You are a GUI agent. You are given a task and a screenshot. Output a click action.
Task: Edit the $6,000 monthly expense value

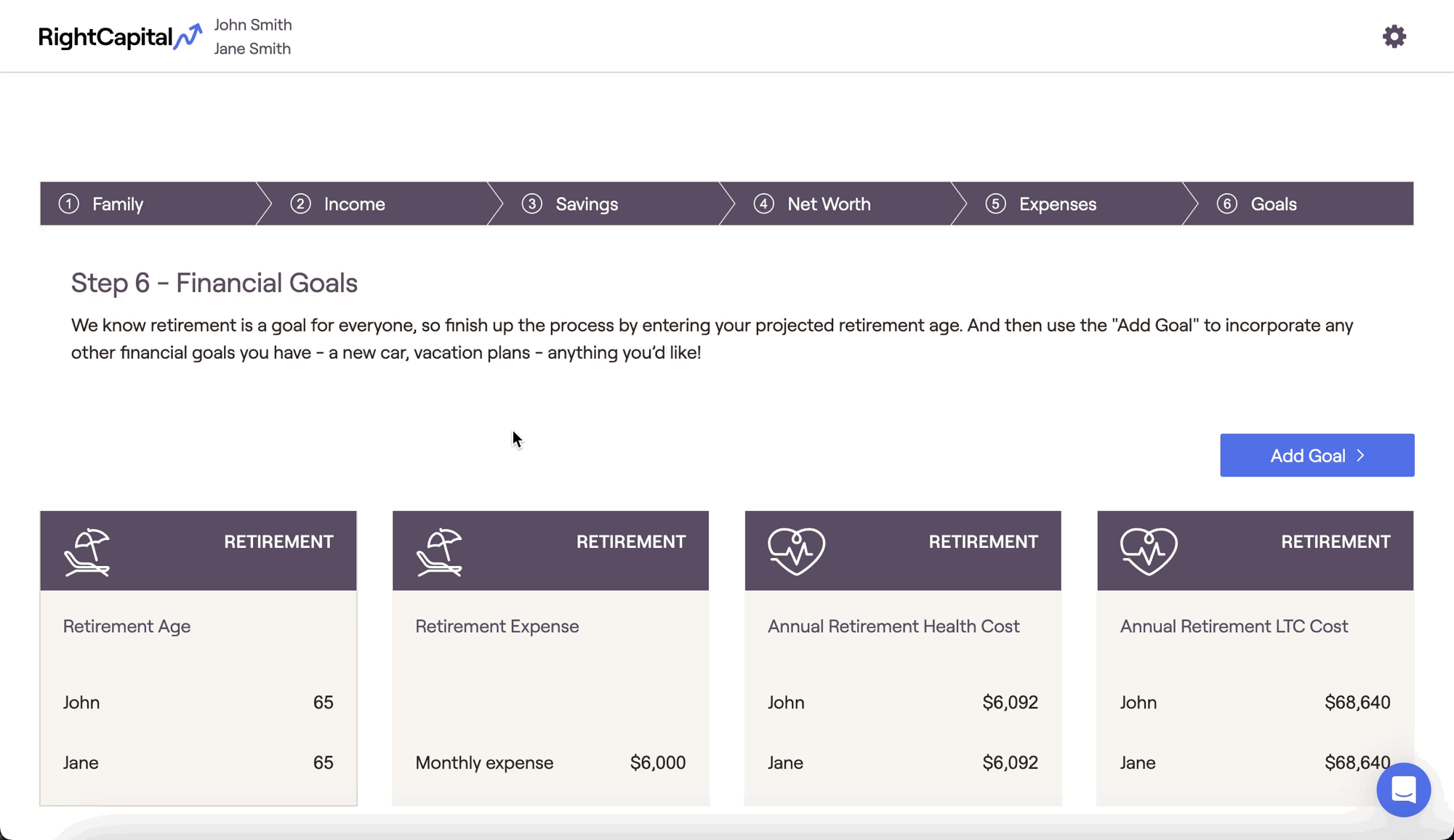(x=657, y=762)
